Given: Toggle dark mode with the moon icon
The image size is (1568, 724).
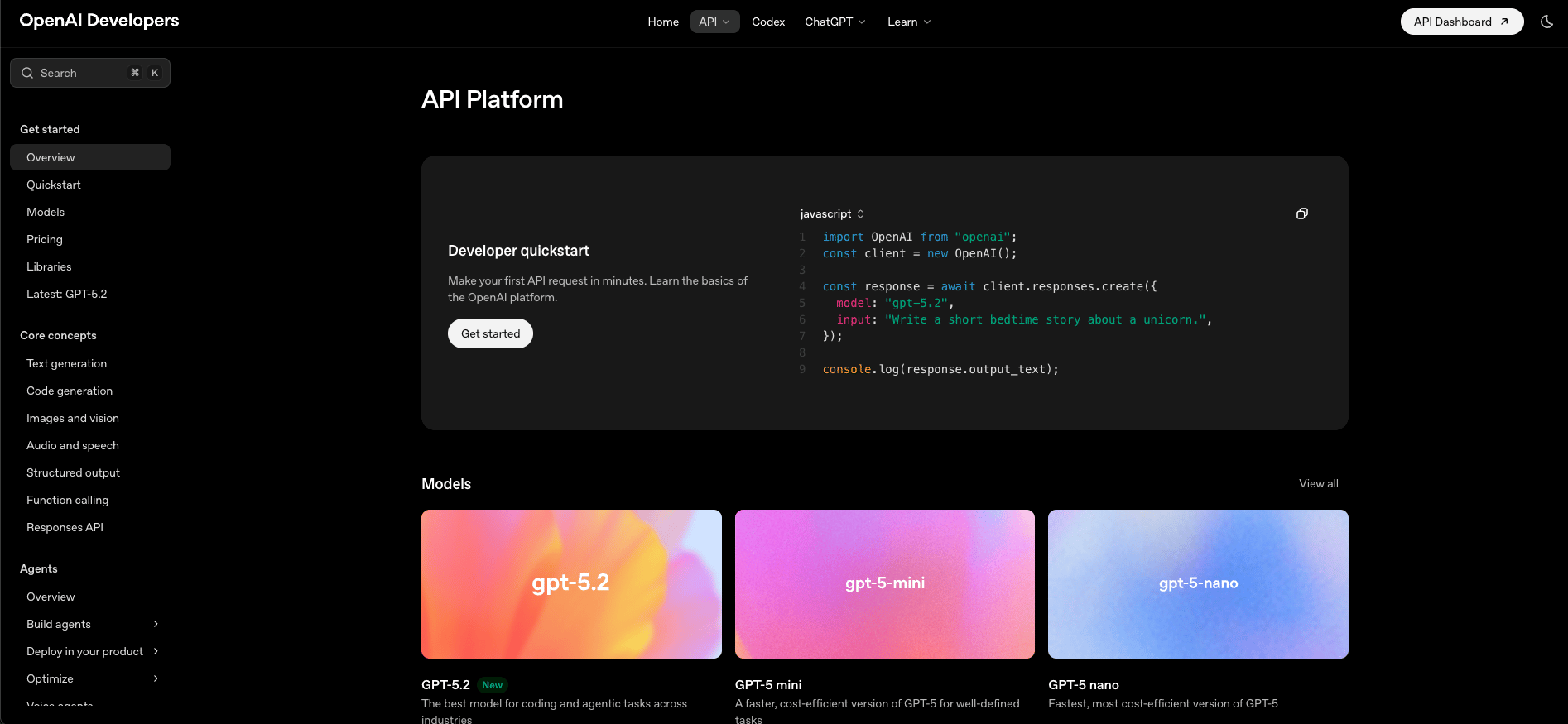Looking at the screenshot, I should click(x=1546, y=22).
